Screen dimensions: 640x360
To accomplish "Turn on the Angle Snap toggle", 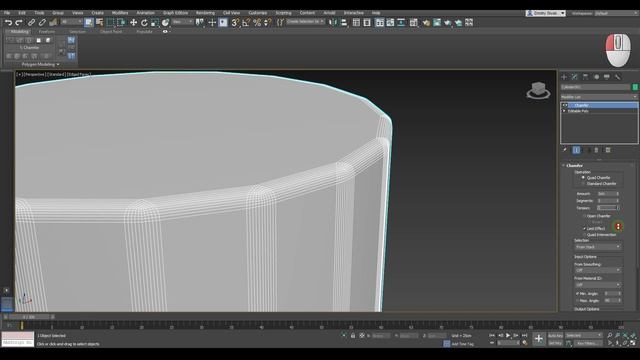I will click(246, 23).
